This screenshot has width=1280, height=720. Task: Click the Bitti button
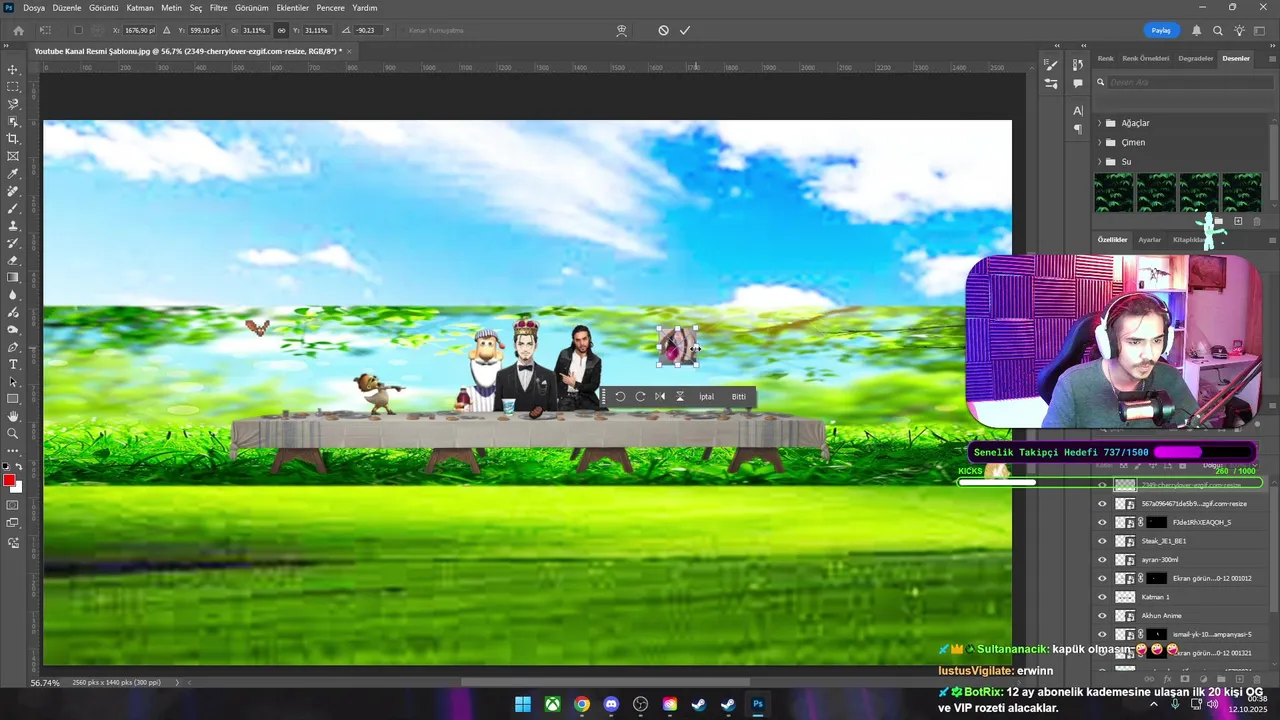(x=739, y=396)
